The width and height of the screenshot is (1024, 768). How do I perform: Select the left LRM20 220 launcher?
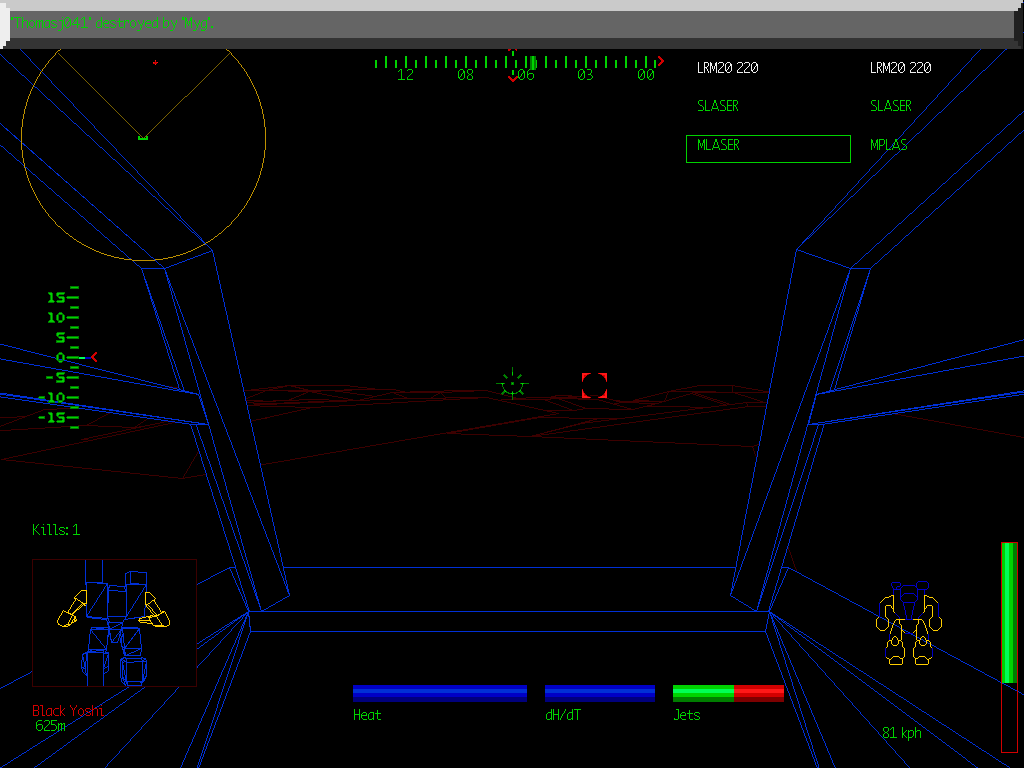[x=726, y=67]
